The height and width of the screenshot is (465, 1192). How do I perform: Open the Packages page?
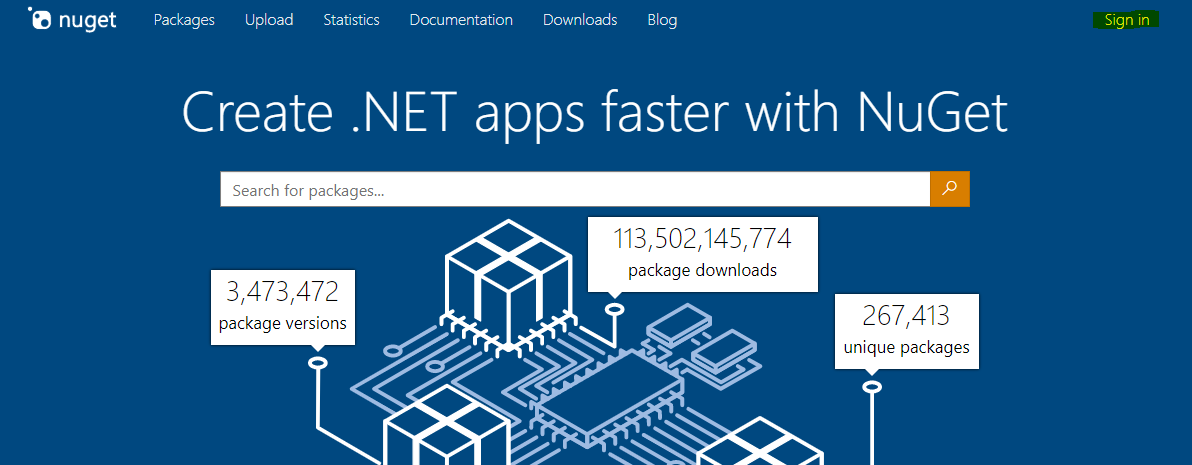click(184, 21)
